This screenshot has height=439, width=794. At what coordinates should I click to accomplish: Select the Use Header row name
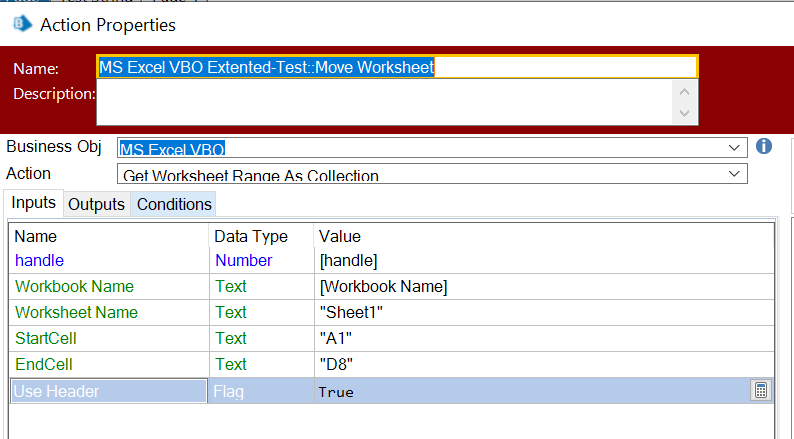point(108,391)
